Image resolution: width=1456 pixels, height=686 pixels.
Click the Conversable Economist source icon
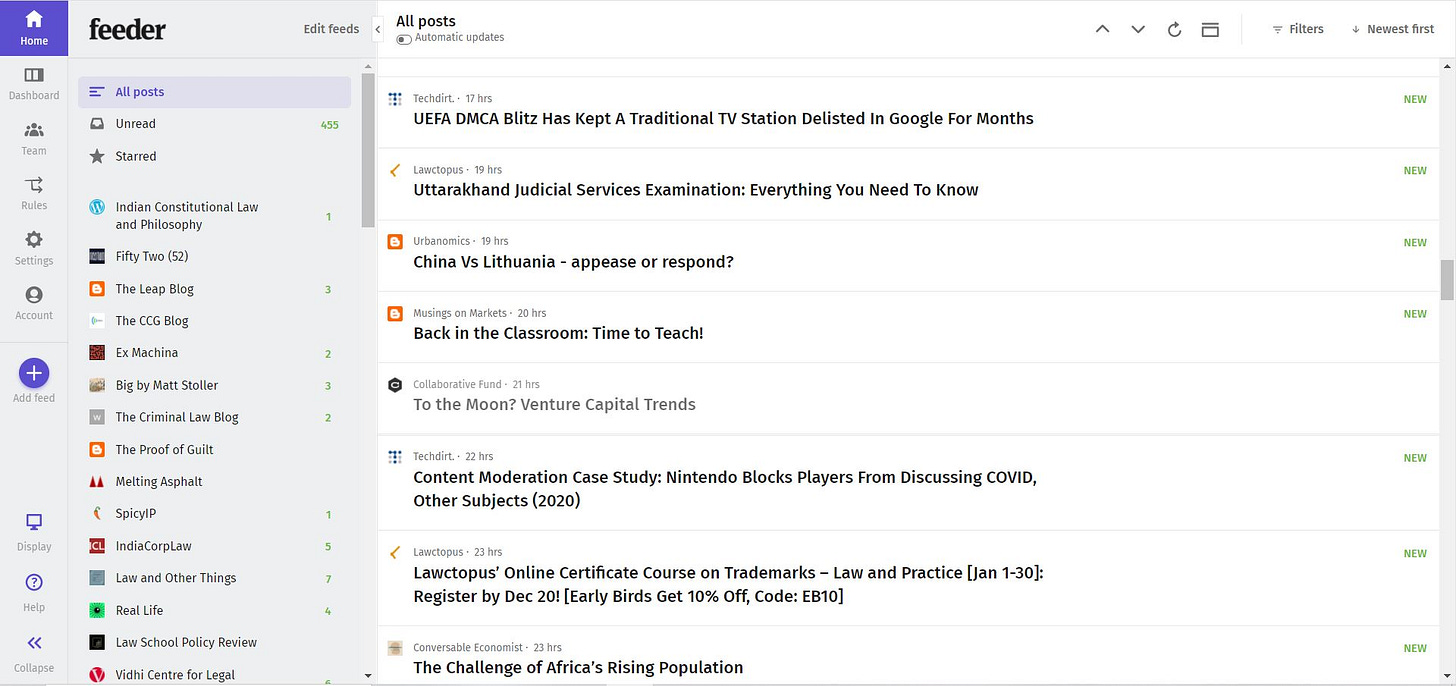click(395, 648)
